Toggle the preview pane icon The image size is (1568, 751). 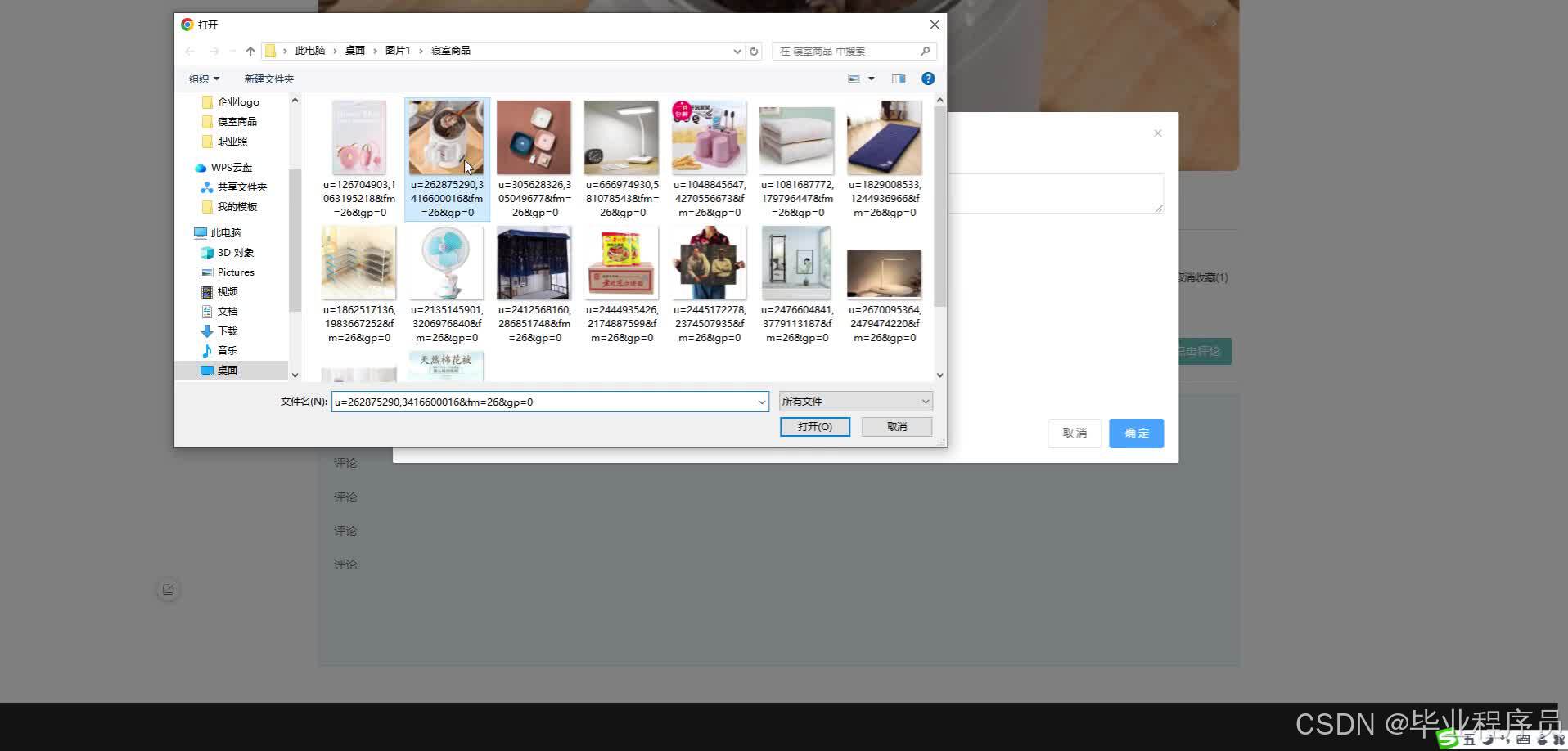[899, 79]
